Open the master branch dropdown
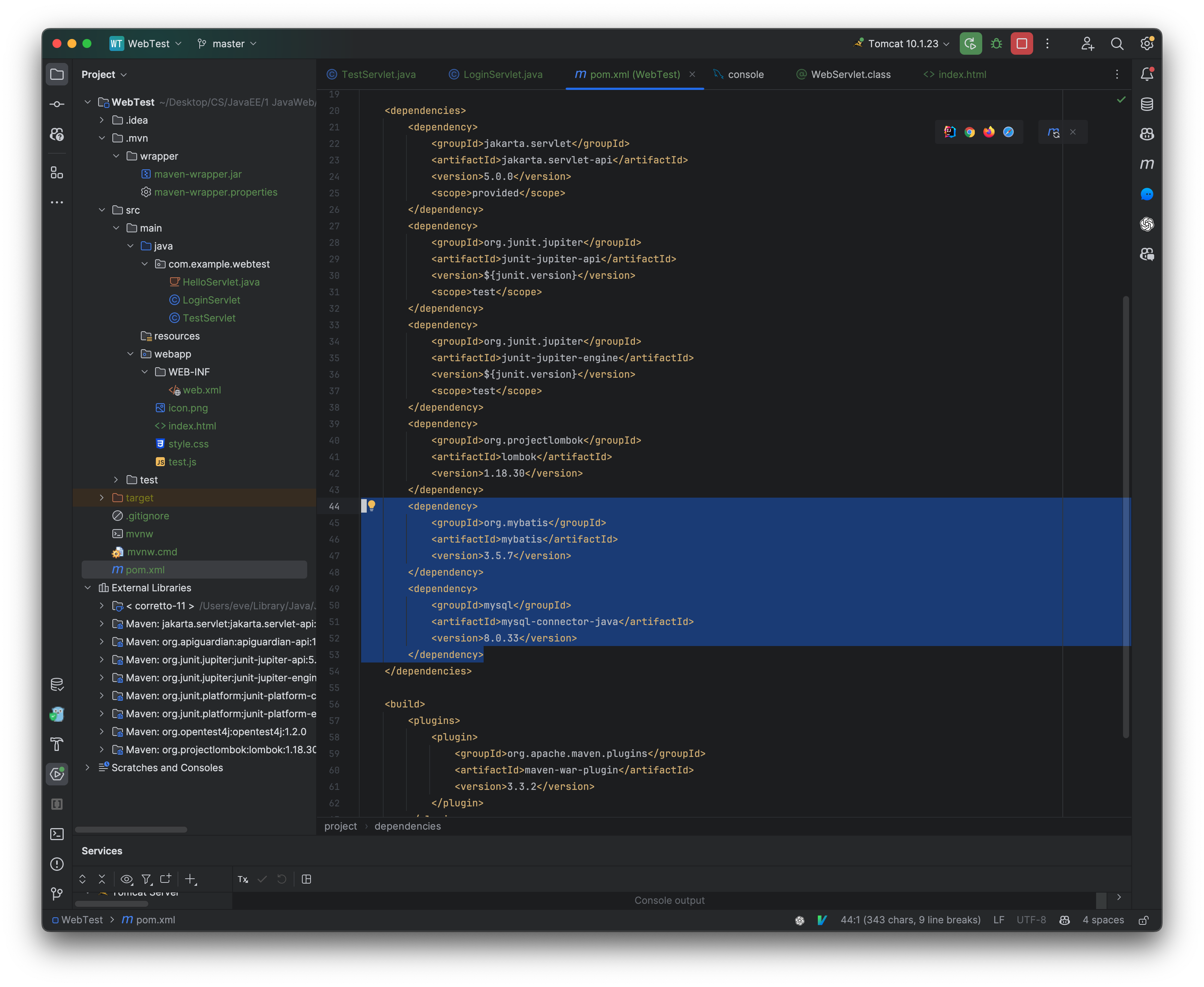Image resolution: width=1204 pixels, height=987 pixels. pos(226,44)
